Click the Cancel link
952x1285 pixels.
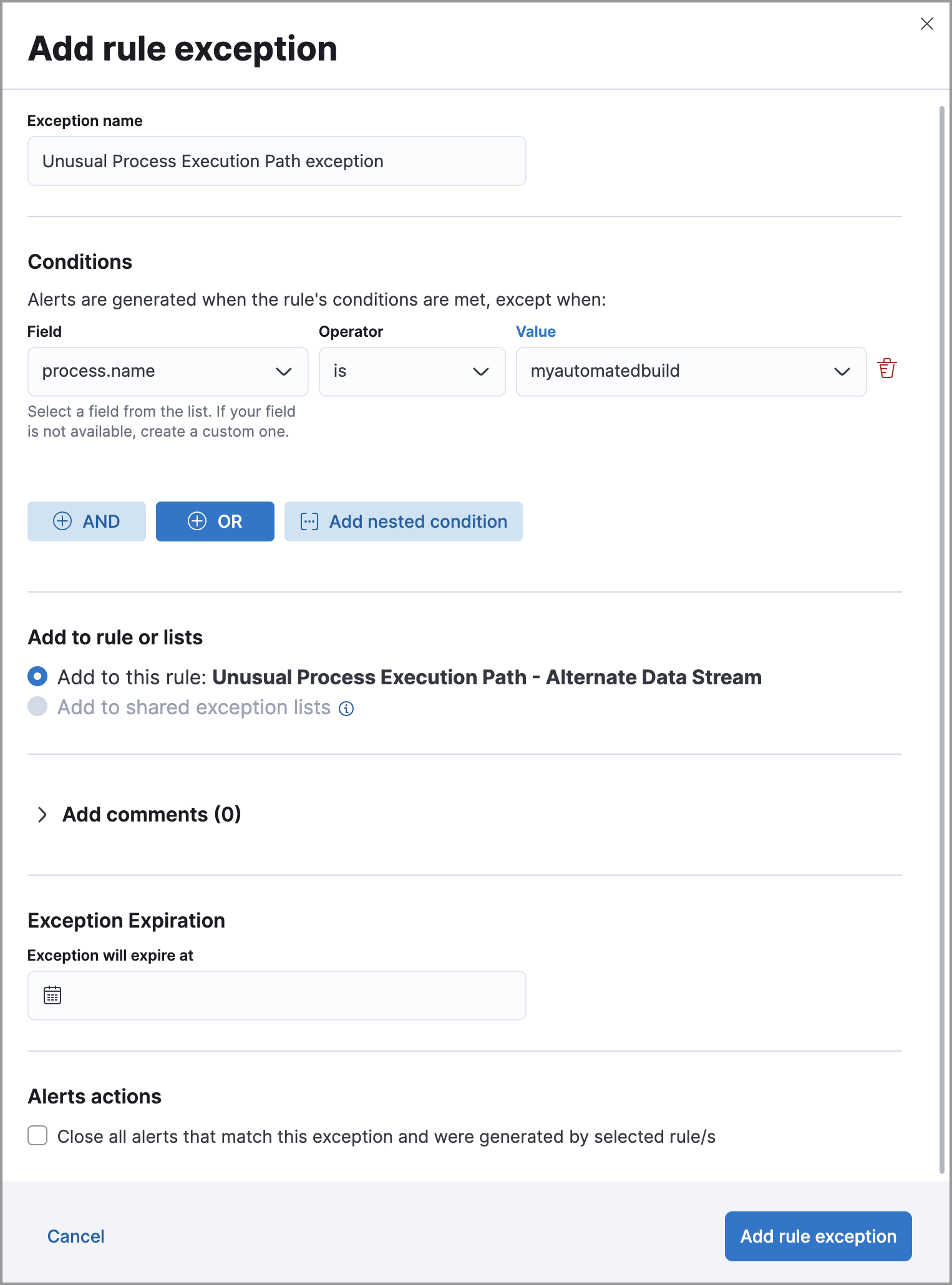[76, 1236]
